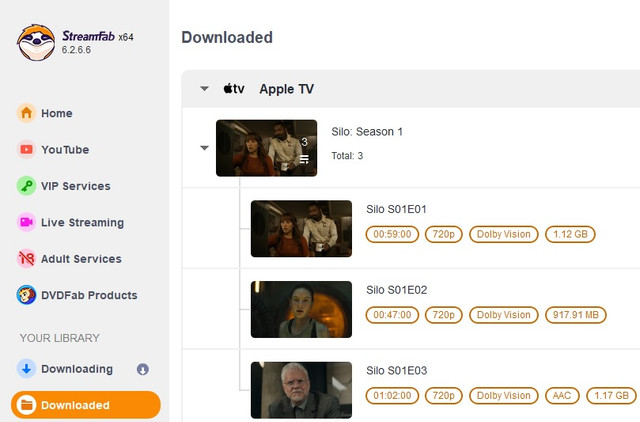Open the Silo S01E03 thumbnail

point(301,389)
